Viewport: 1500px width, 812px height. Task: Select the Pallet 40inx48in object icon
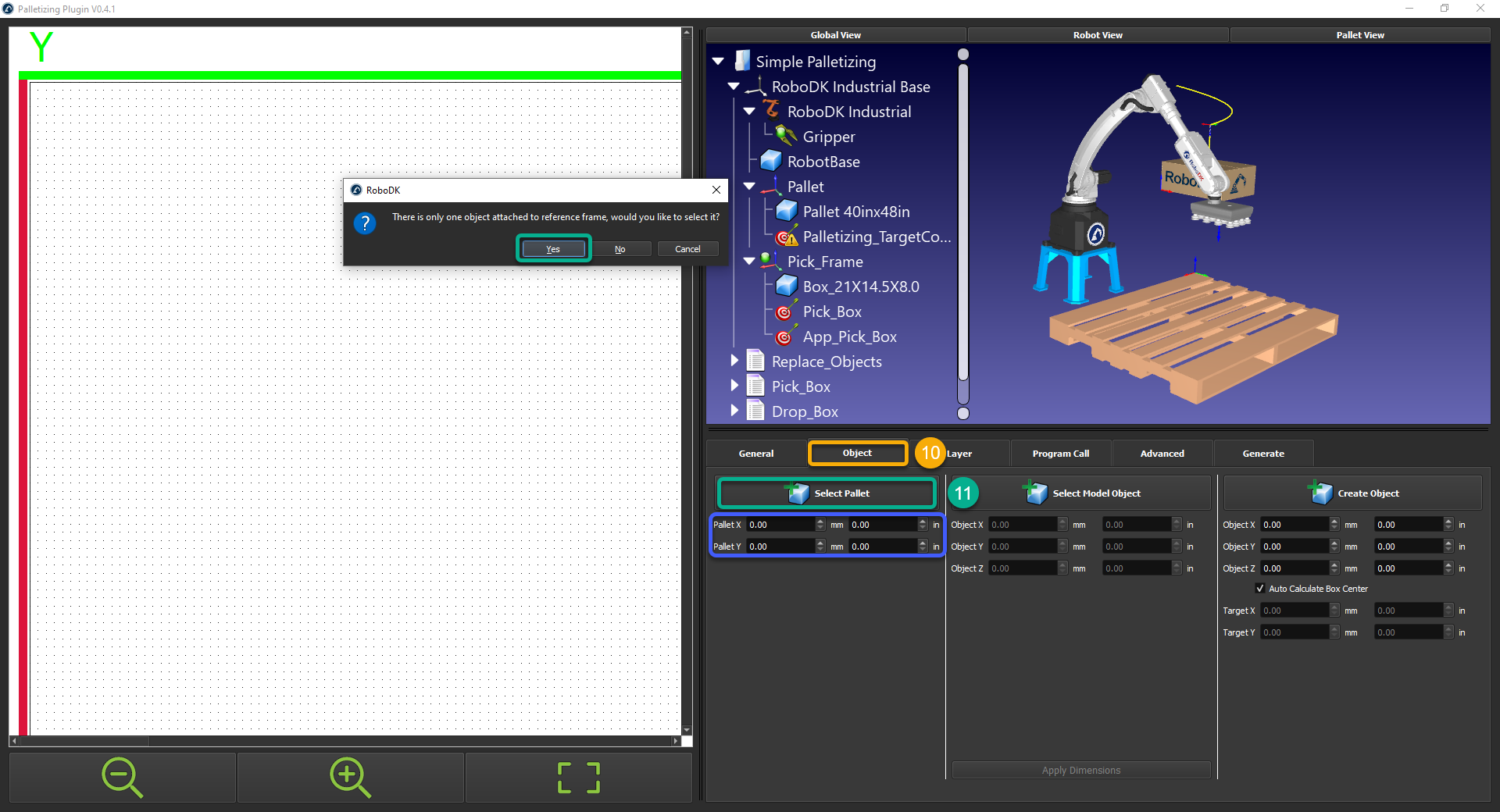point(787,211)
